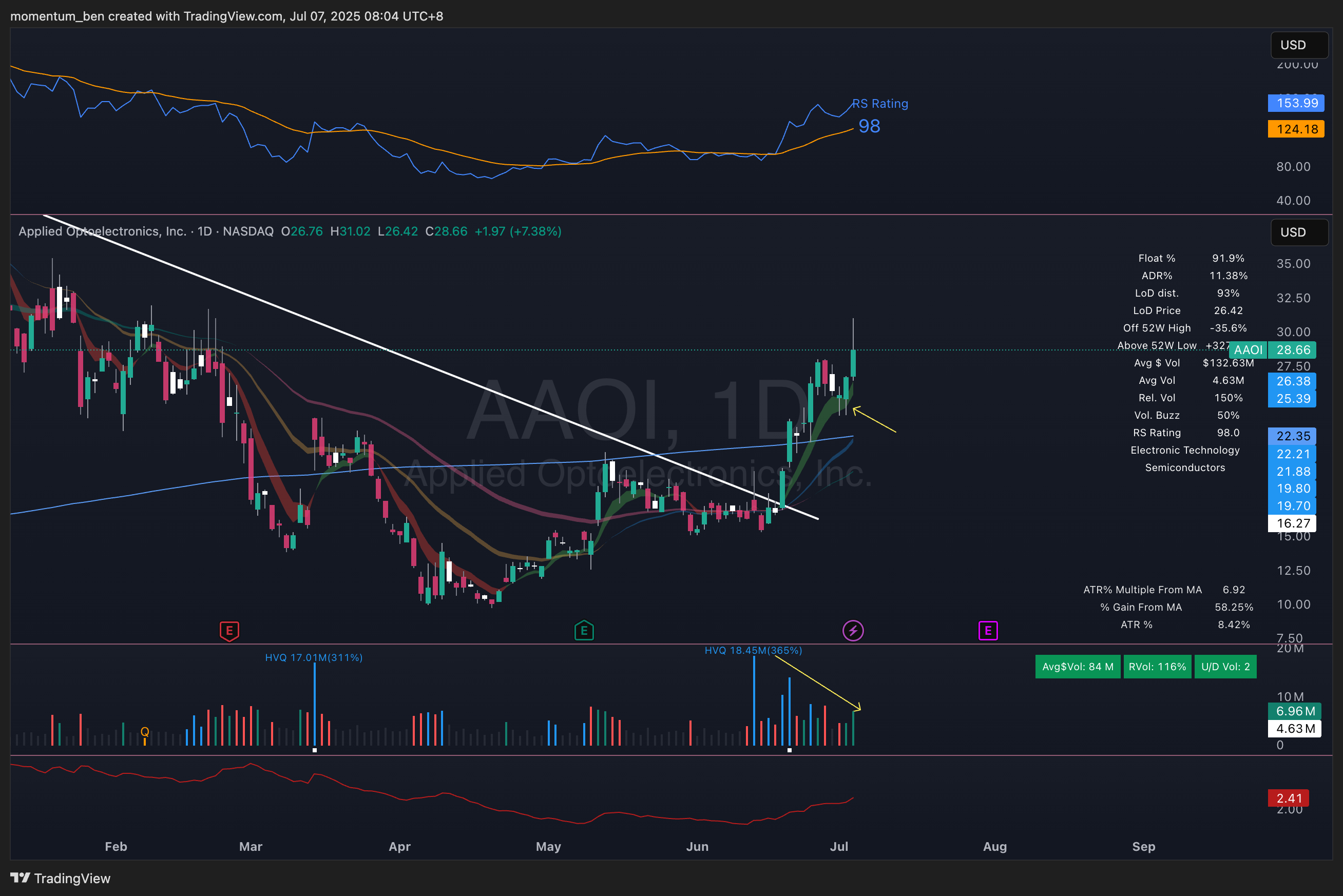
Task: Click the orange 124.18 value label
Action: (1296, 129)
